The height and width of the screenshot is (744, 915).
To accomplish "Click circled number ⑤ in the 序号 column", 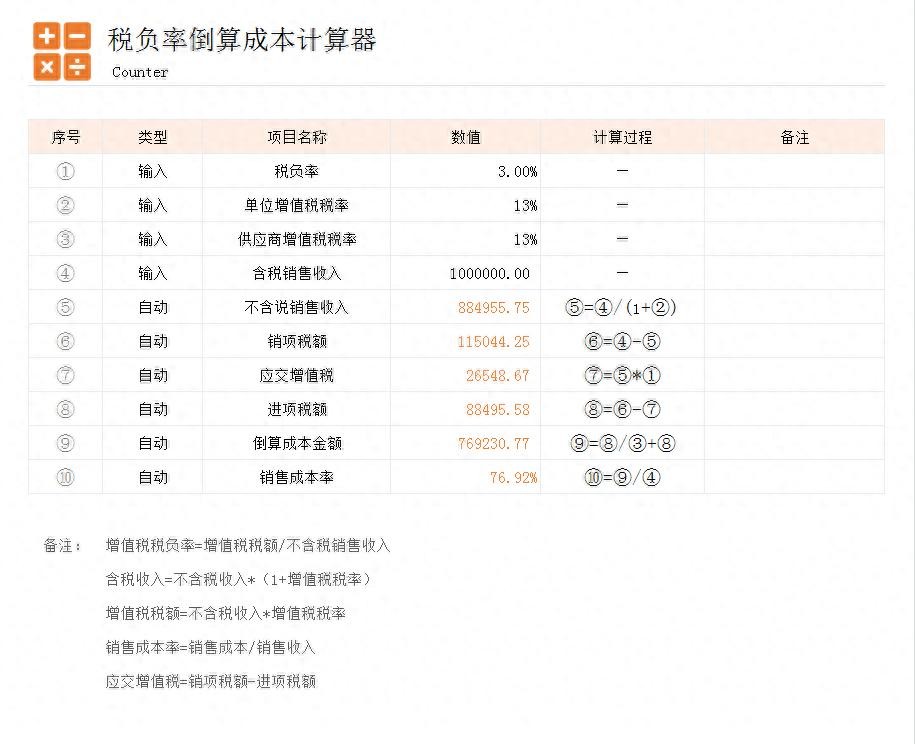I will 66,307.
